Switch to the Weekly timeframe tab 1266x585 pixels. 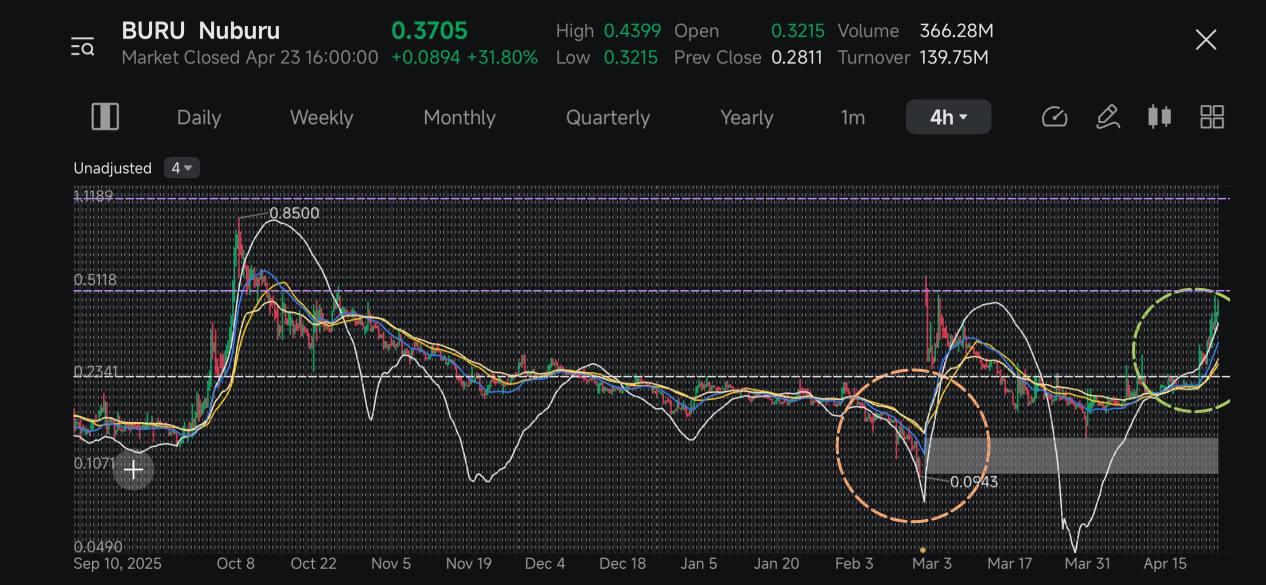321,117
